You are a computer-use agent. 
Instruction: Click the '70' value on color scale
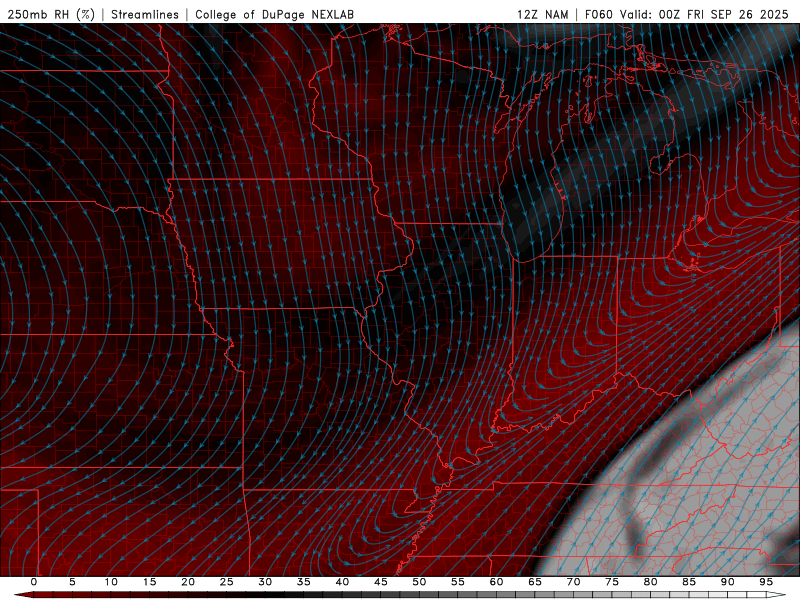click(x=573, y=582)
